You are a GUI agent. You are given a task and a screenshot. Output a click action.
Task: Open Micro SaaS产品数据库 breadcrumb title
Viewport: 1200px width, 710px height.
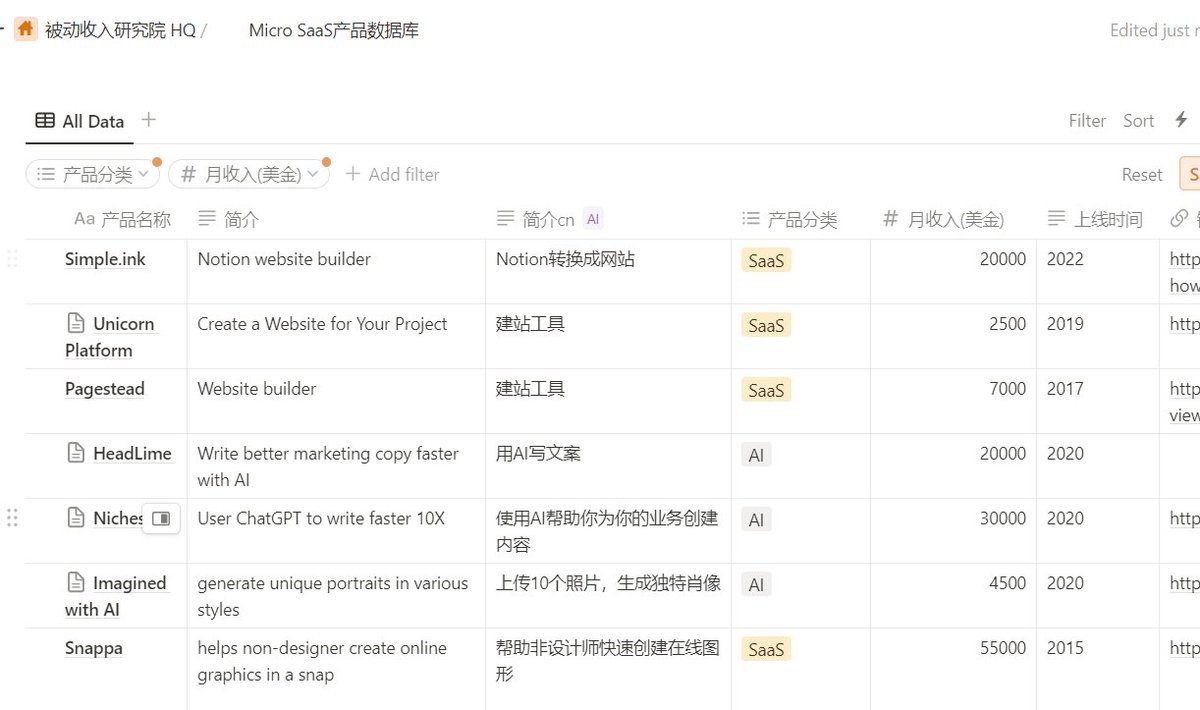[334, 30]
